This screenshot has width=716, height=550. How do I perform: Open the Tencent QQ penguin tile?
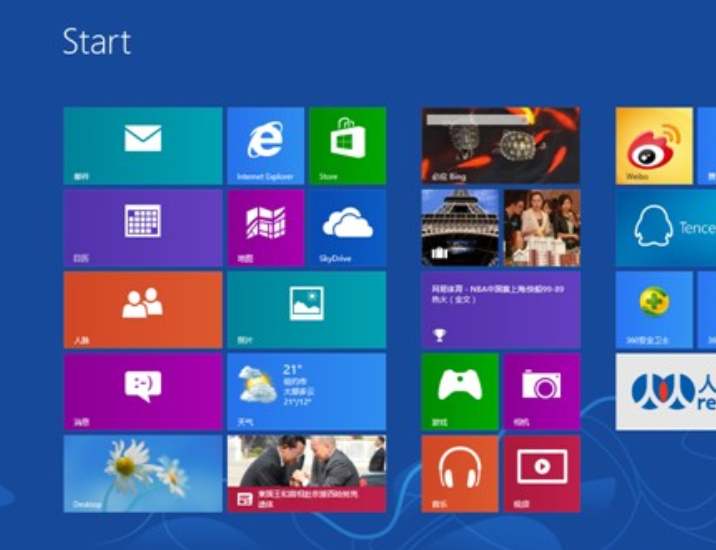click(x=666, y=228)
